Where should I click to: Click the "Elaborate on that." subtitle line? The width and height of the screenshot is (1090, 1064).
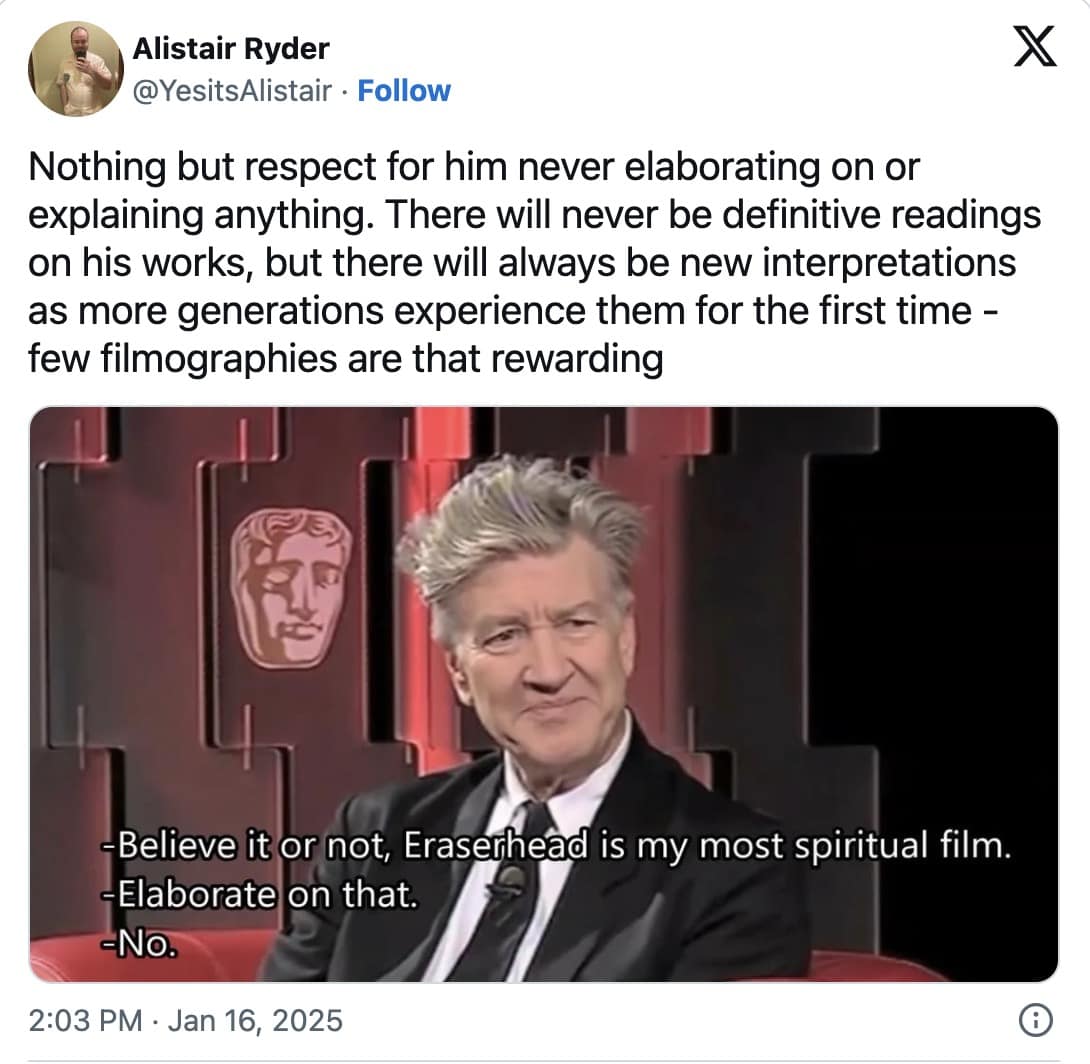tap(260, 894)
